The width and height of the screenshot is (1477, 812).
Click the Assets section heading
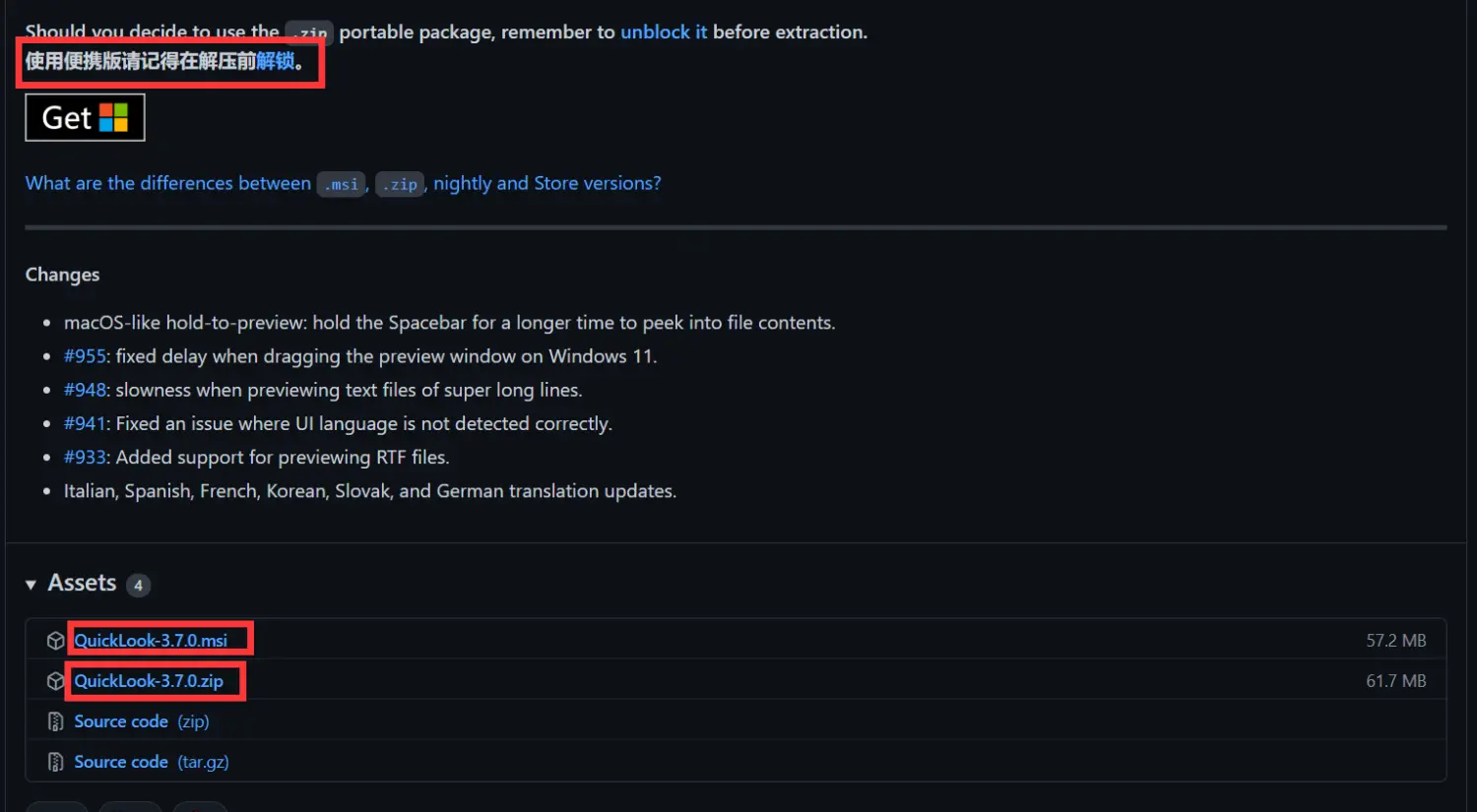(82, 584)
